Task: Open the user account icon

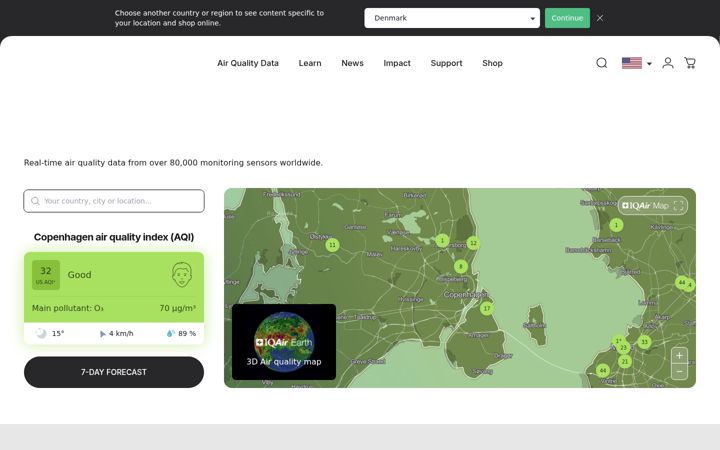Action: point(668,63)
